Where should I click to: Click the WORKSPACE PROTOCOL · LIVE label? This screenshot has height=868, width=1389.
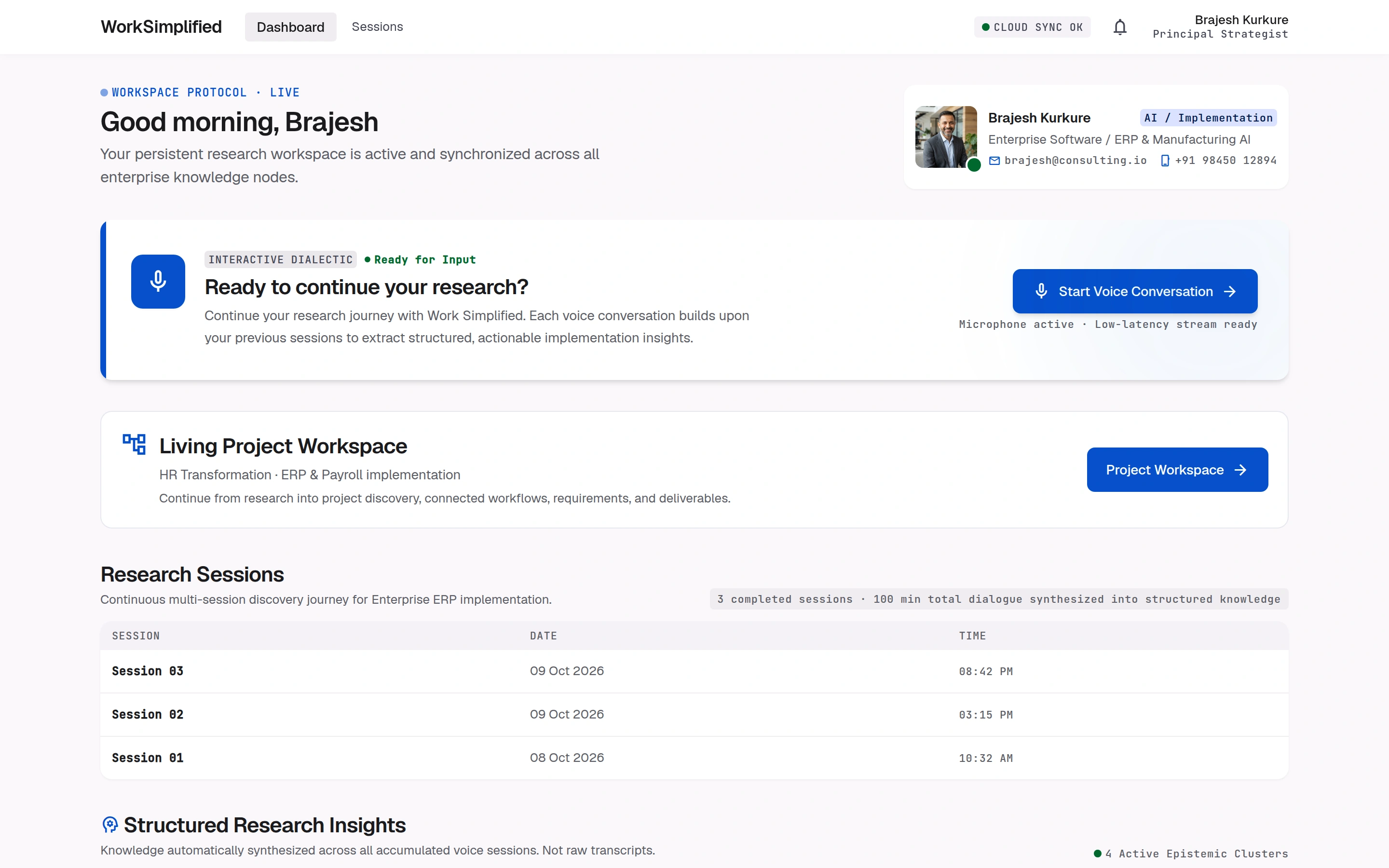point(200,93)
